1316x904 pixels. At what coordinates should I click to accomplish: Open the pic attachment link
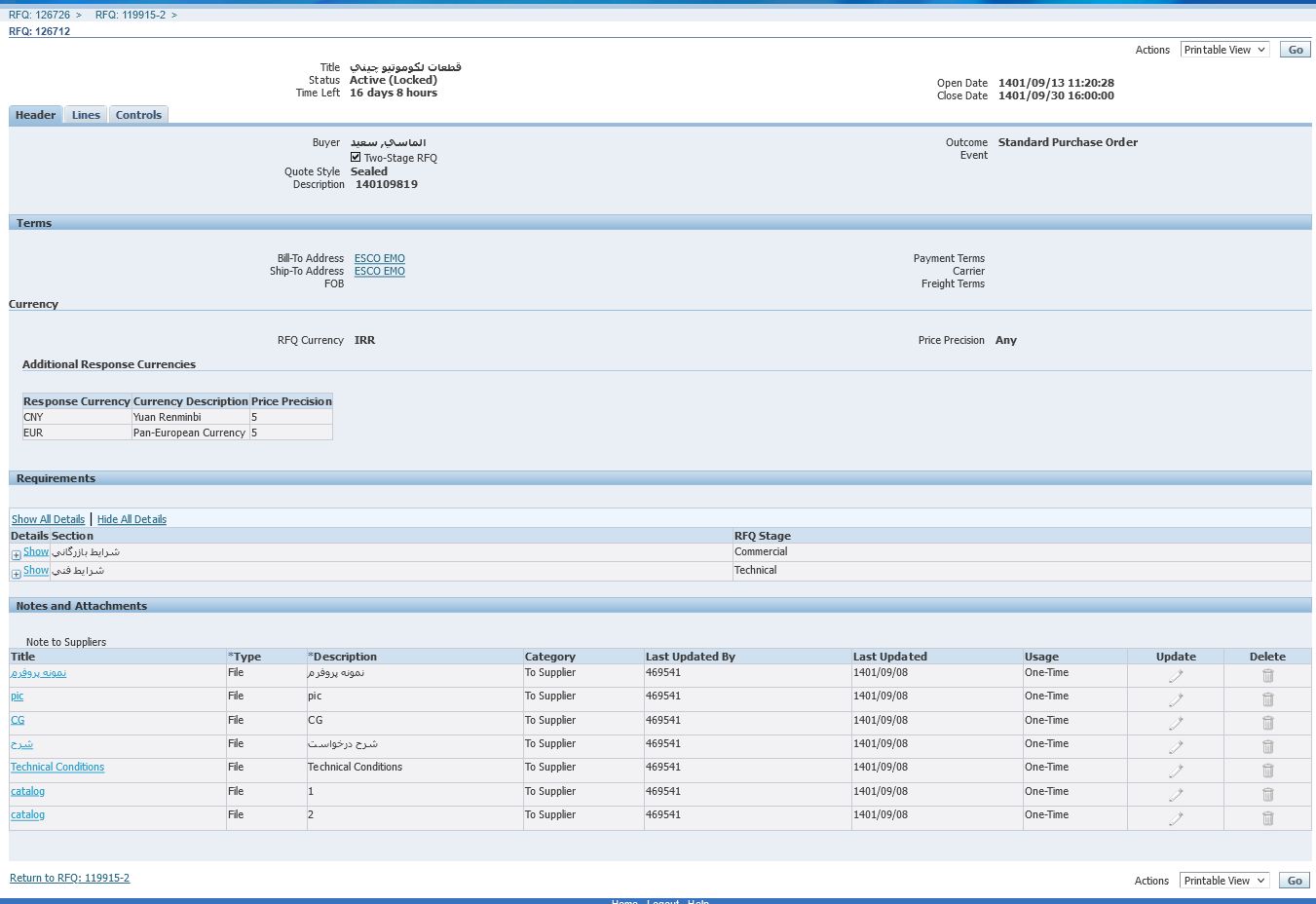[x=17, y=697]
